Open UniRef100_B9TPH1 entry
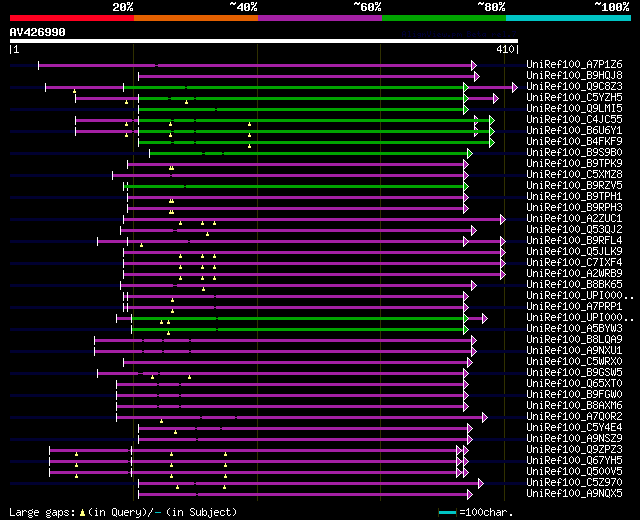 click(x=574, y=197)
